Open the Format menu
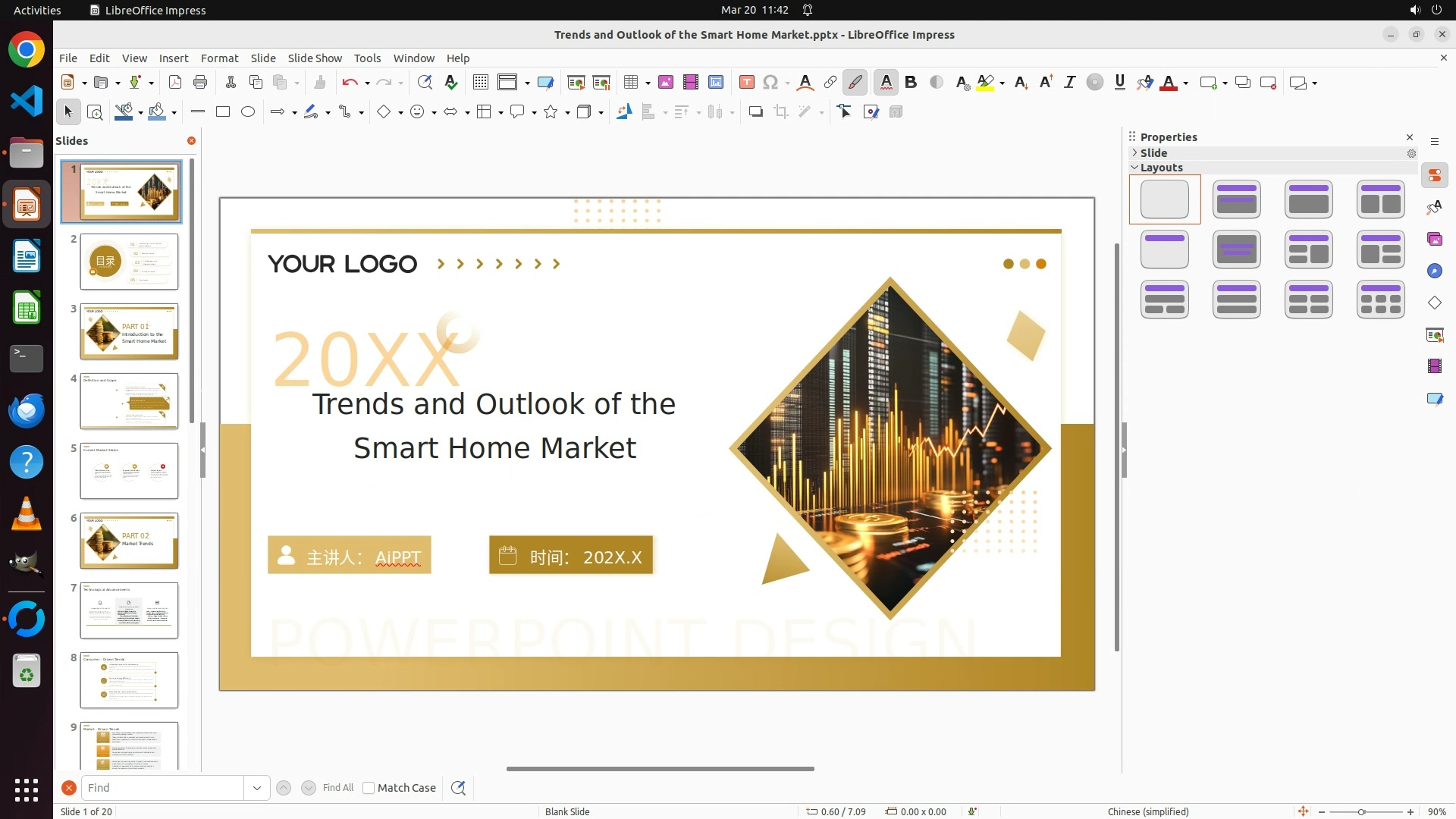The width and height of the screenshot is (1456, 819). click(219, 58)
